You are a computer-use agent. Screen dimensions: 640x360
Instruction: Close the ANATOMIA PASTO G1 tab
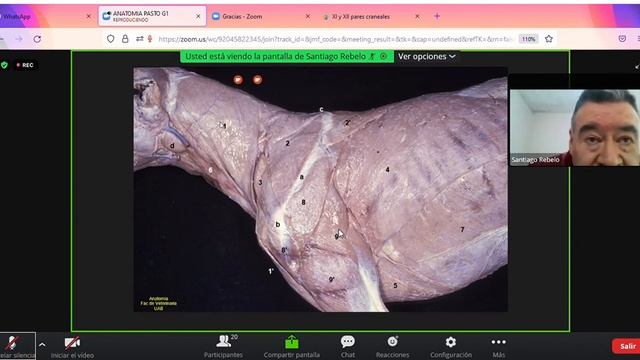[x=198, y=16]
